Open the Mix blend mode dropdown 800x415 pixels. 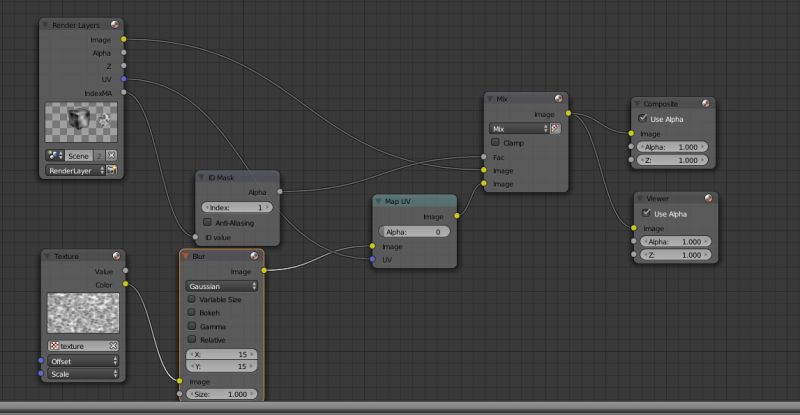point(519,129)
